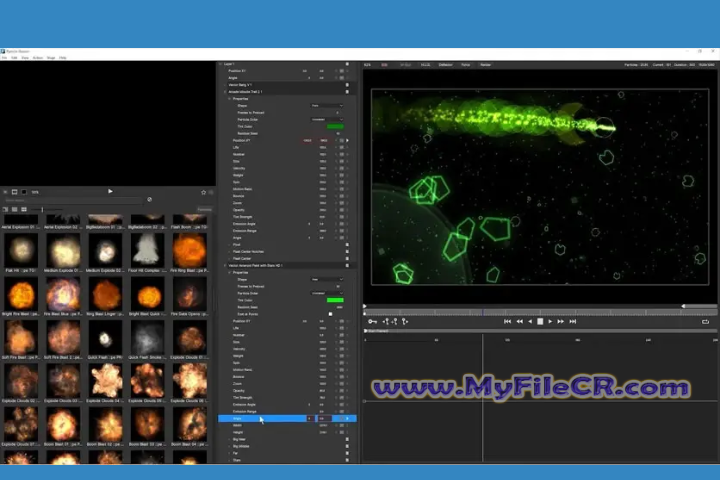Toggle the Vector Bang V 1 emitter checkbox
Image resolution: width=720 pixels, height=480 pixels.
[347, 85]
